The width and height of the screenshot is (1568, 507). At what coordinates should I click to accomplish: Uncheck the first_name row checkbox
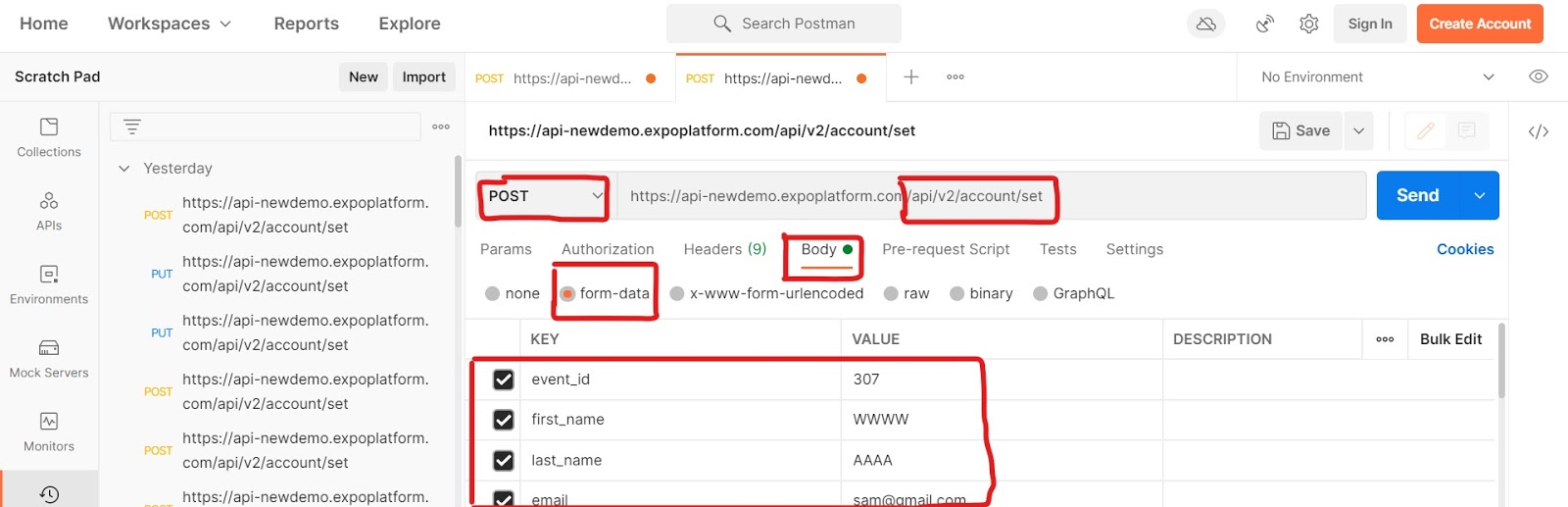pyautogui.click(x=504, y=420)
